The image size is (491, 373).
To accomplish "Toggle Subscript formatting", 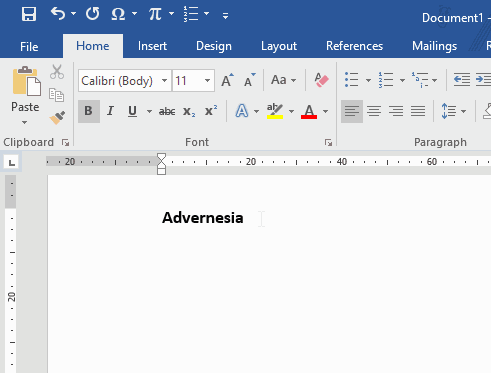I will [189, 111].
